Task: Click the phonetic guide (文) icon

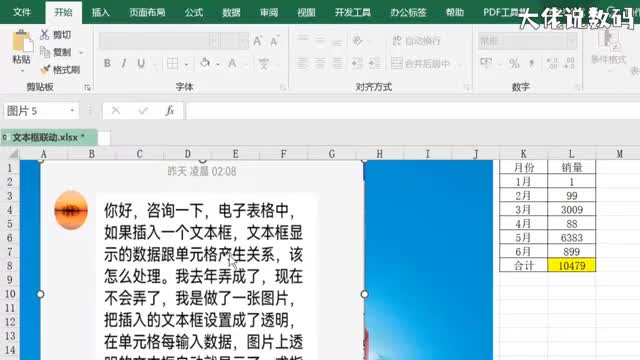Action: (x=264, y=63)
